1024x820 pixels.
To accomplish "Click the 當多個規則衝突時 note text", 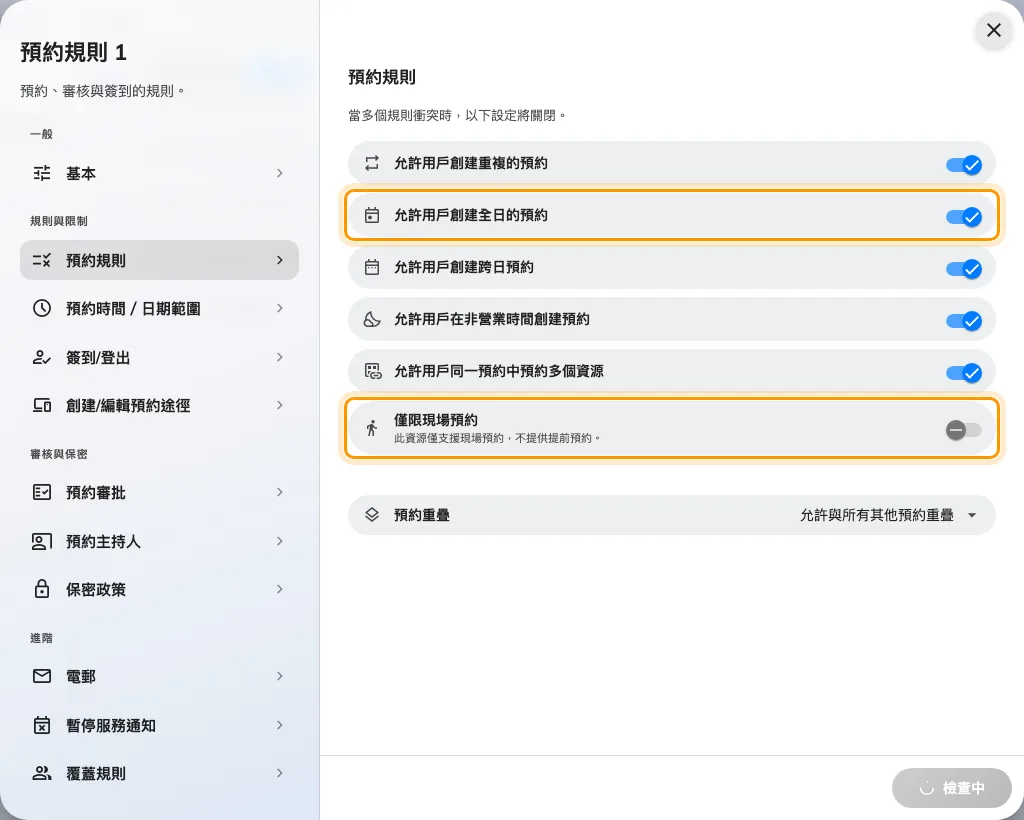I will pyautogui.click(x=457, y=116).
